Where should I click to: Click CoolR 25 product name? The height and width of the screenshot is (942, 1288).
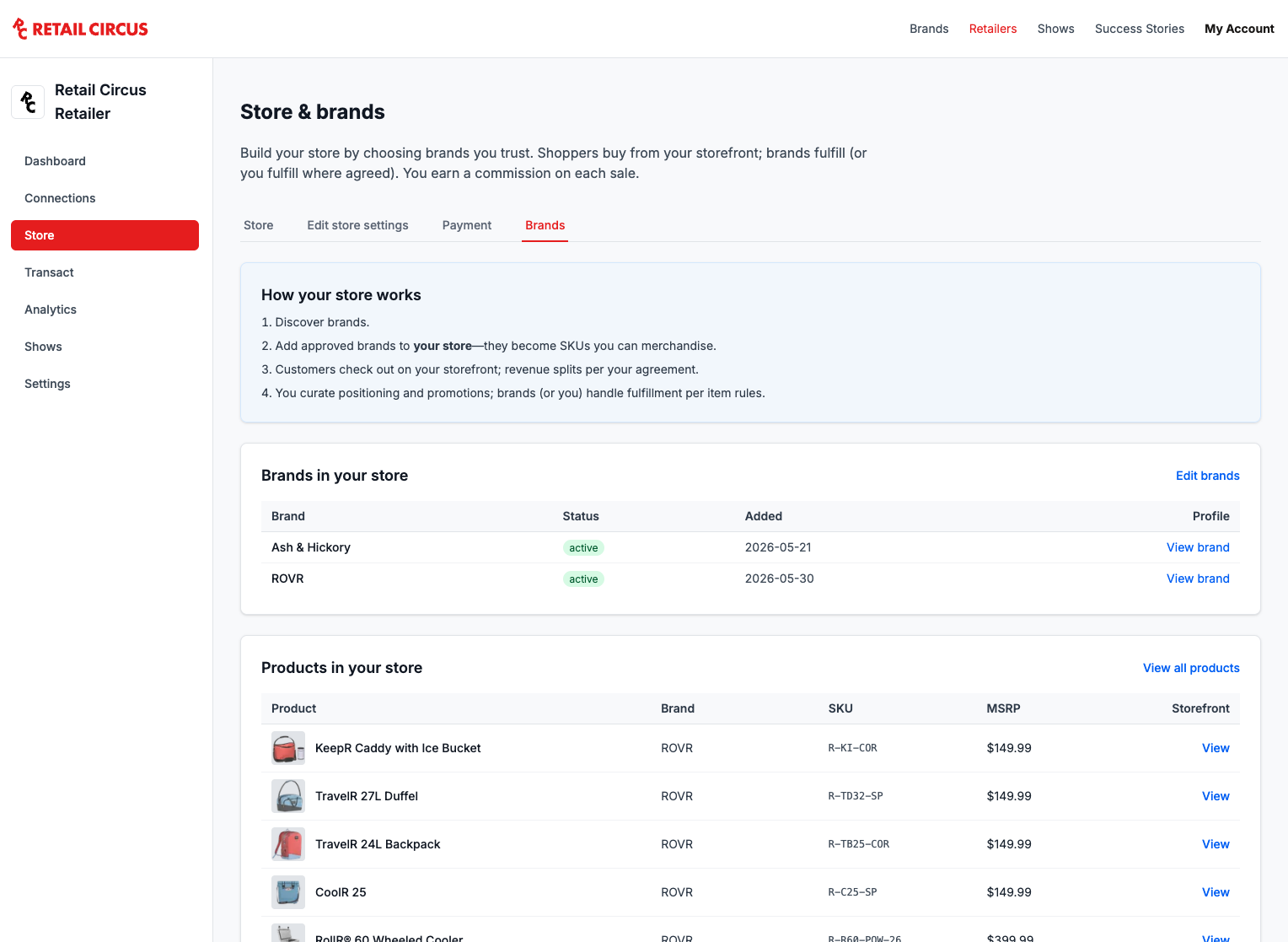341,892
